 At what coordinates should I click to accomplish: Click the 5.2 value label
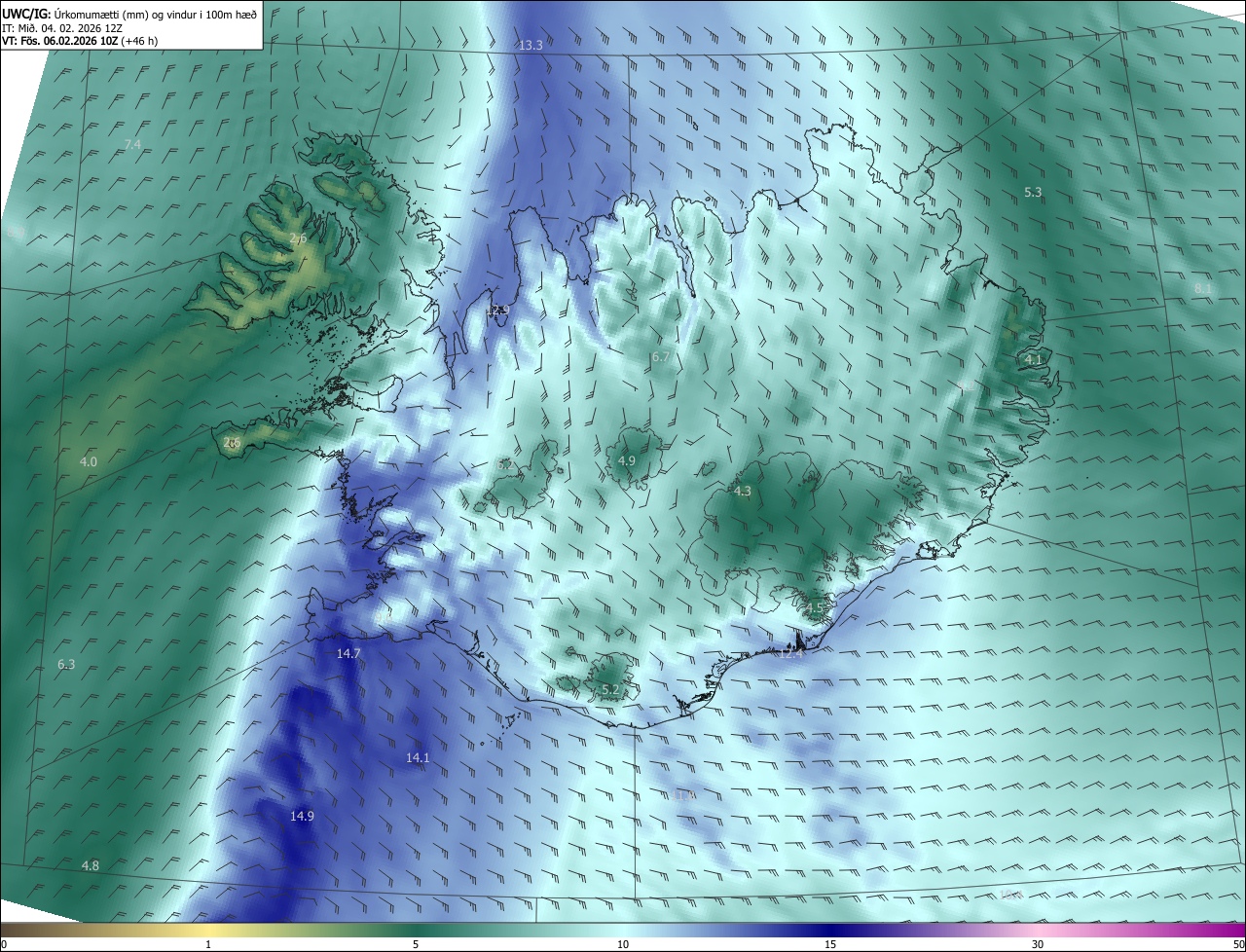[610, 689]
